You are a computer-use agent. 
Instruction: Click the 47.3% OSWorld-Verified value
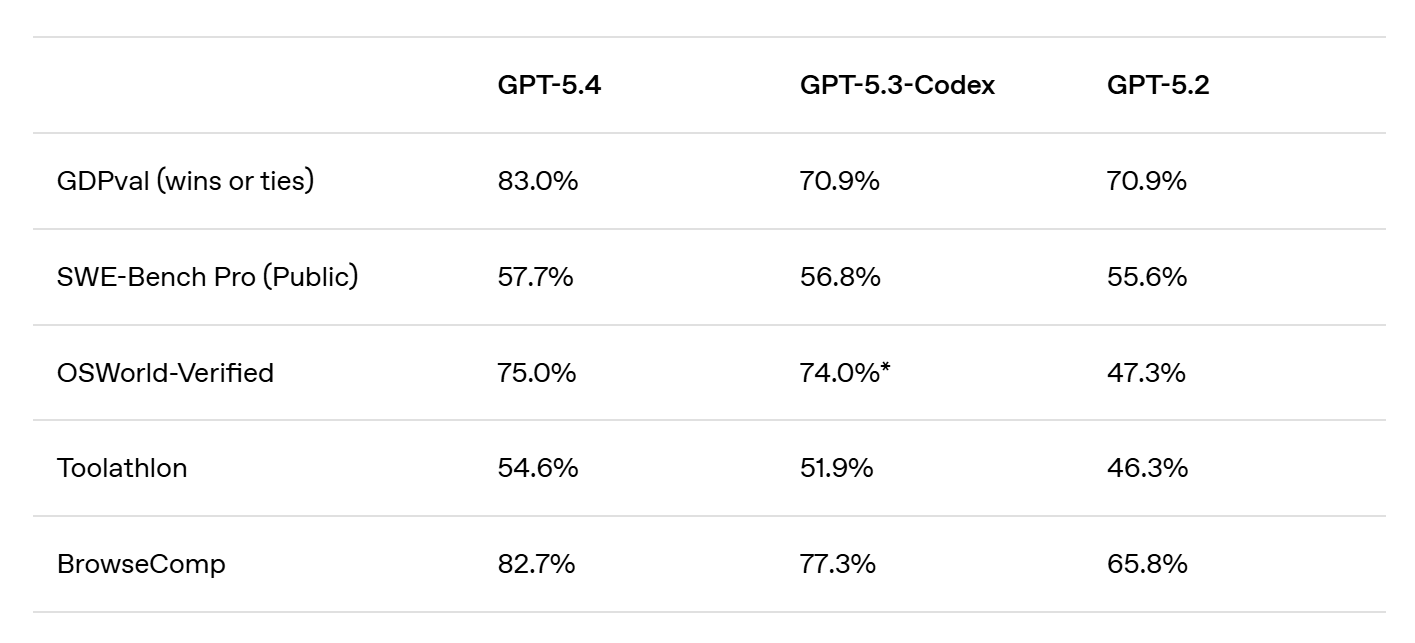[x=1146, y=373]
